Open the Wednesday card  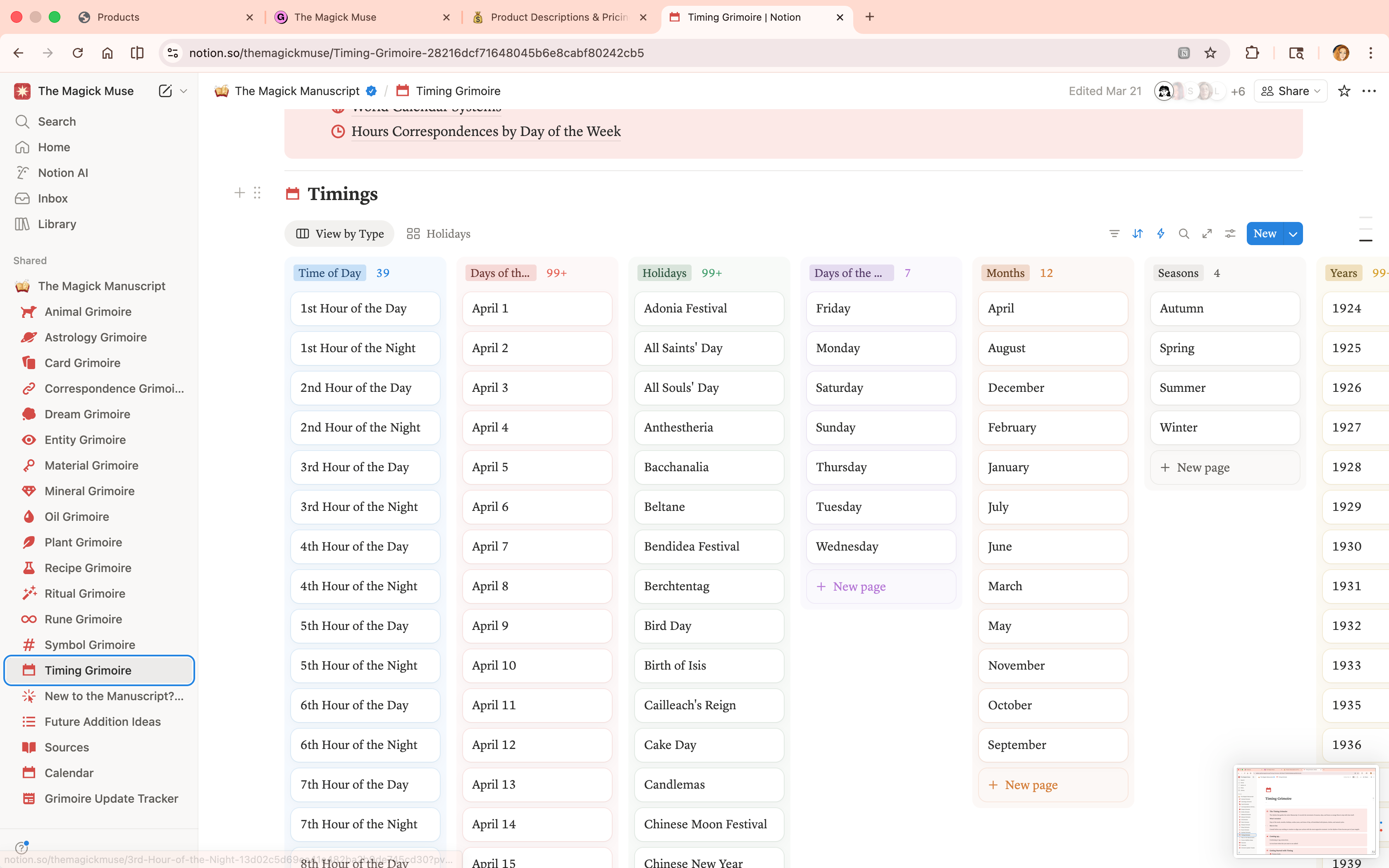(x=881, y=546)
